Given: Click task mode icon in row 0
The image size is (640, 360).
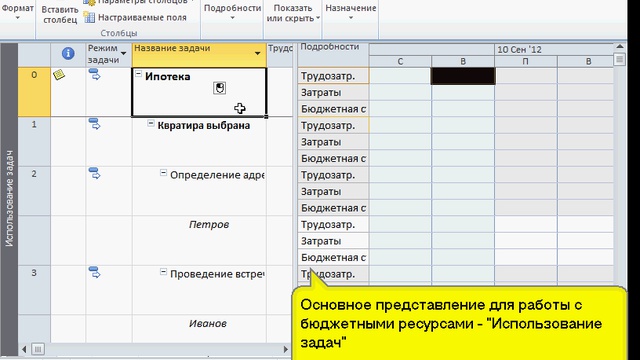Looking at the screenshot, I should (94, 74).
